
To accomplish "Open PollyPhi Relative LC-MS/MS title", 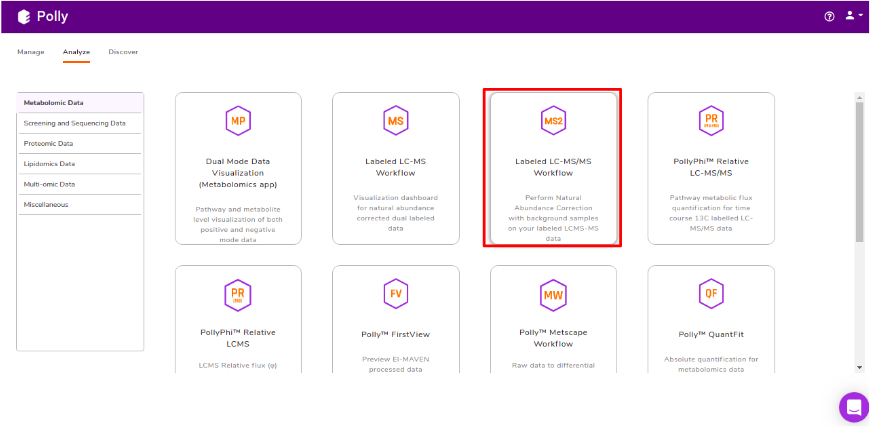I will coord(711,167).
